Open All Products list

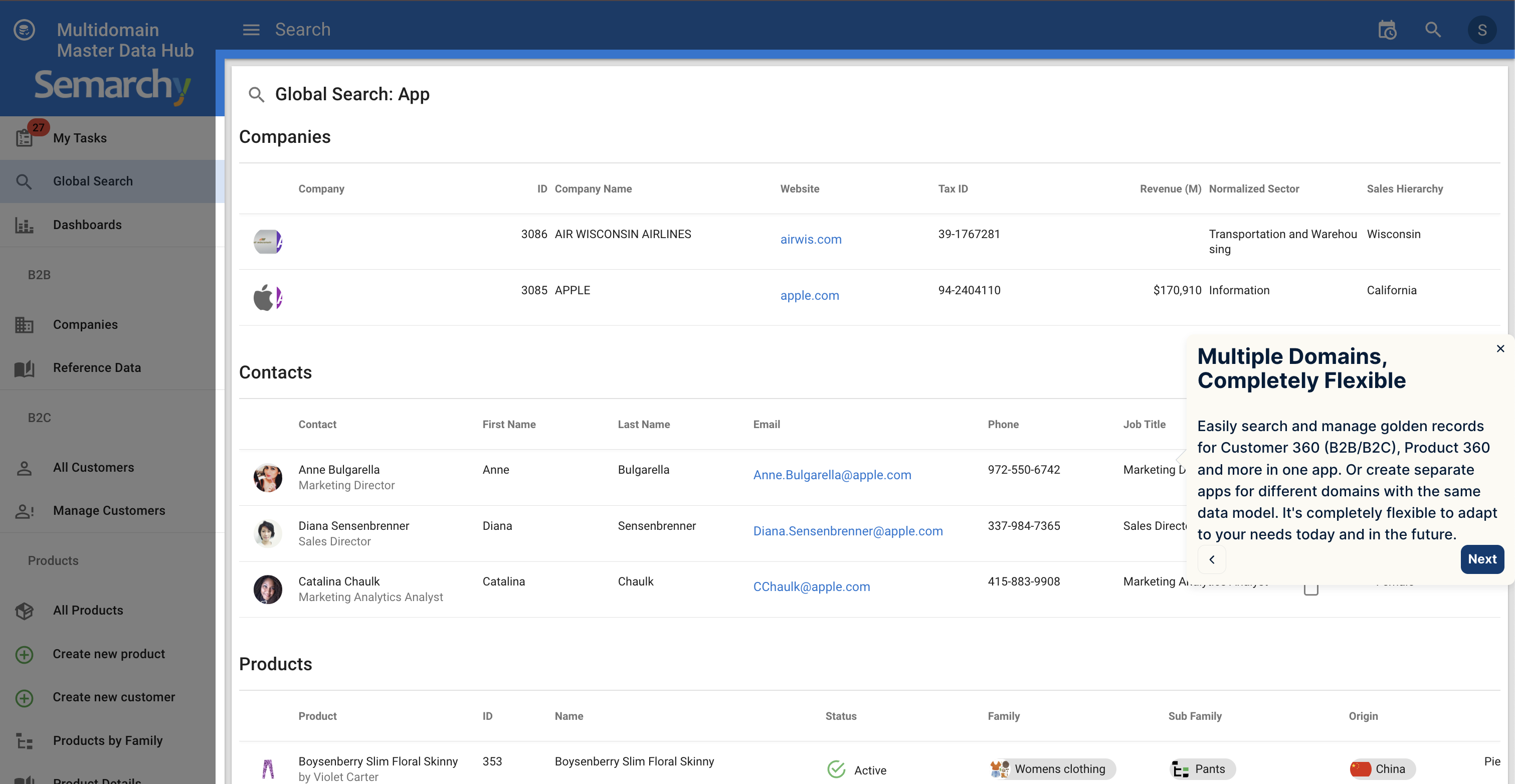[88, 611]
